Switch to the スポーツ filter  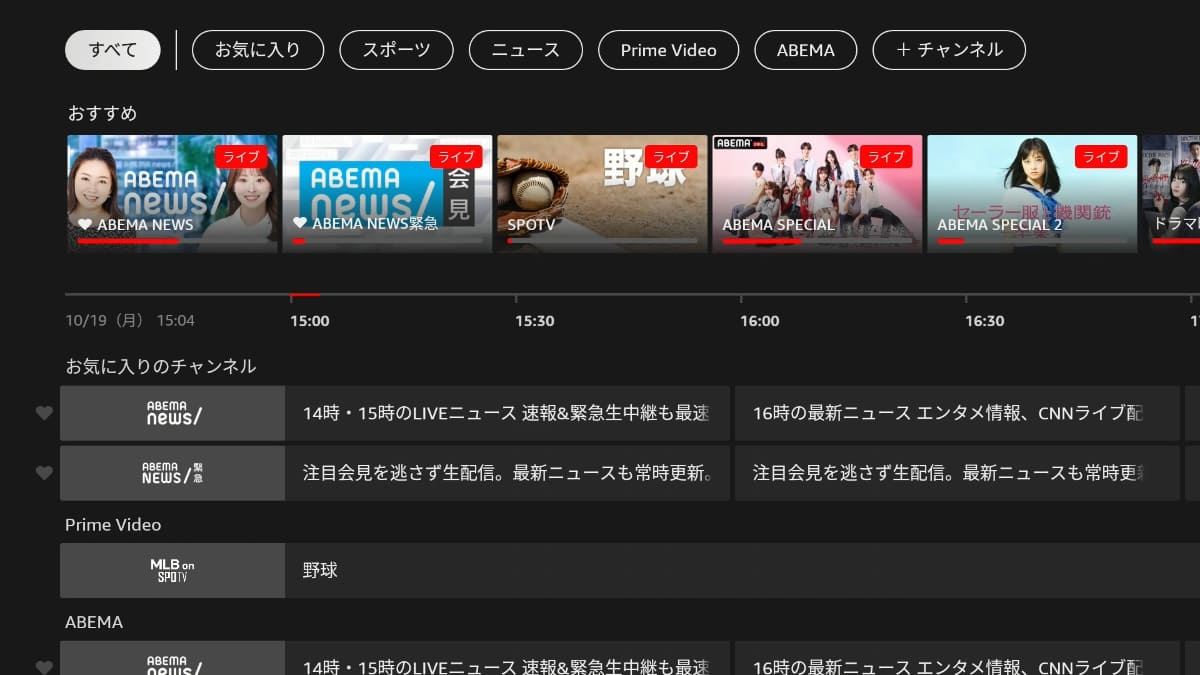coord(396,50)
